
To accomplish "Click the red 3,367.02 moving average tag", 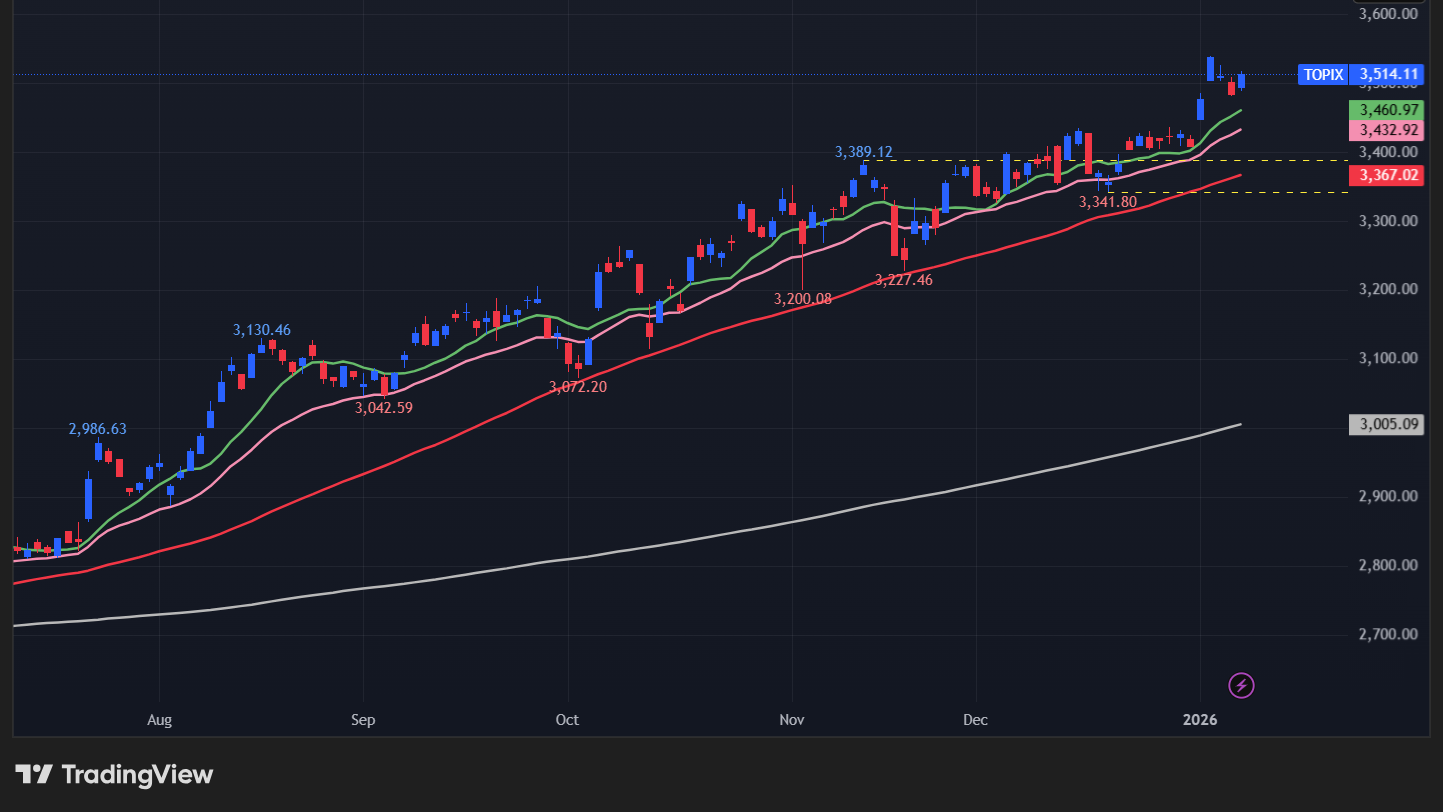I will (1385, 175).
